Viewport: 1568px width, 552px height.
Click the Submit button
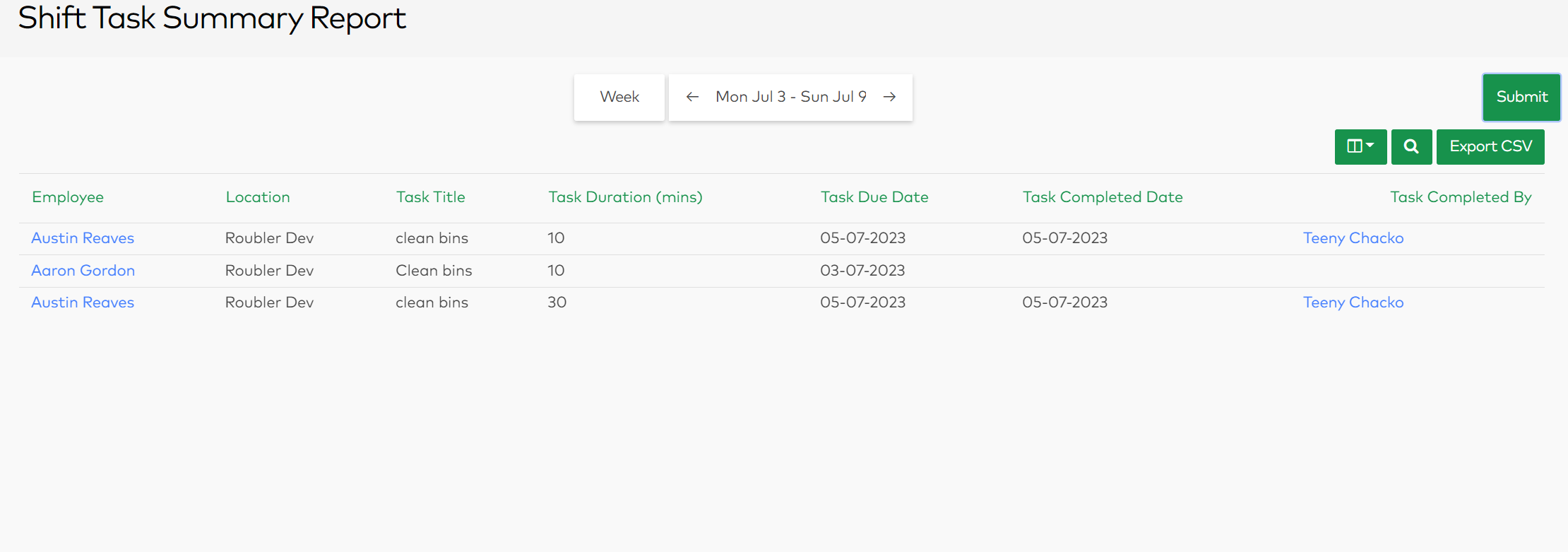tap(1521, 97)
